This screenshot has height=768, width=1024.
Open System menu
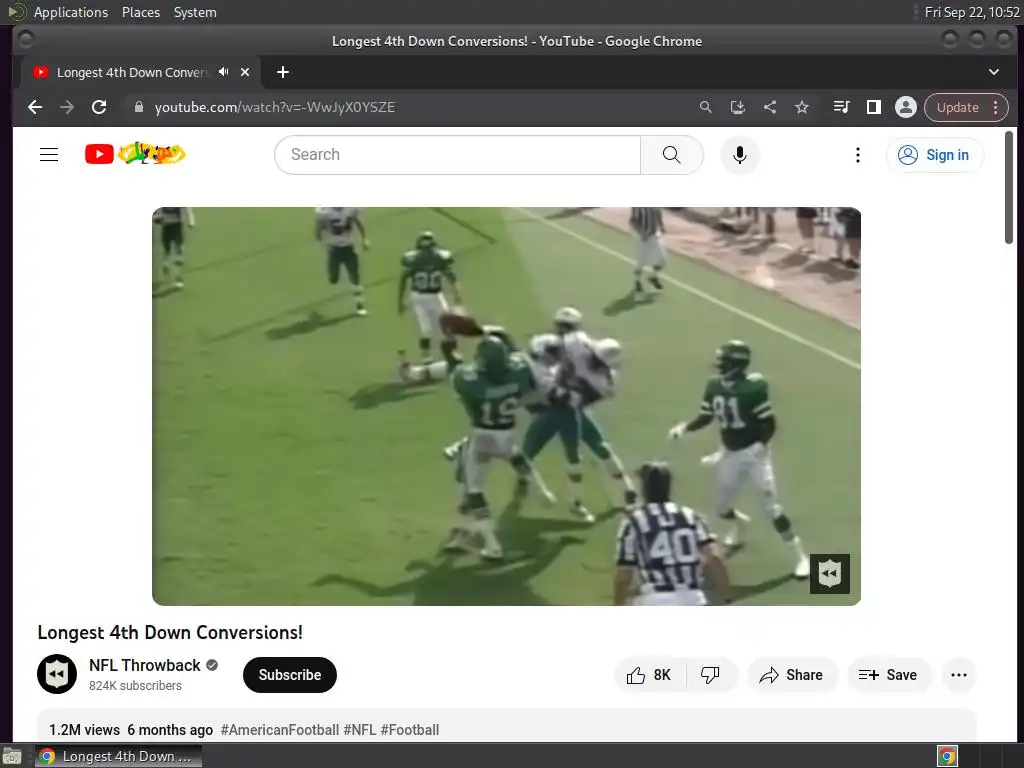(195, 12)
